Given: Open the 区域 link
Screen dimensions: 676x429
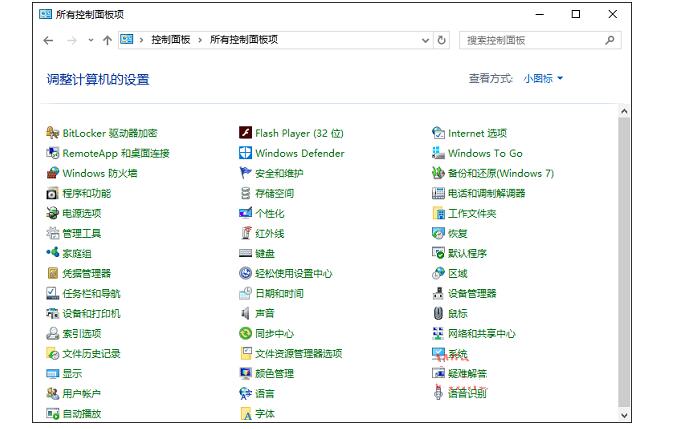Looking at the screenshot, I should point(457,273).
